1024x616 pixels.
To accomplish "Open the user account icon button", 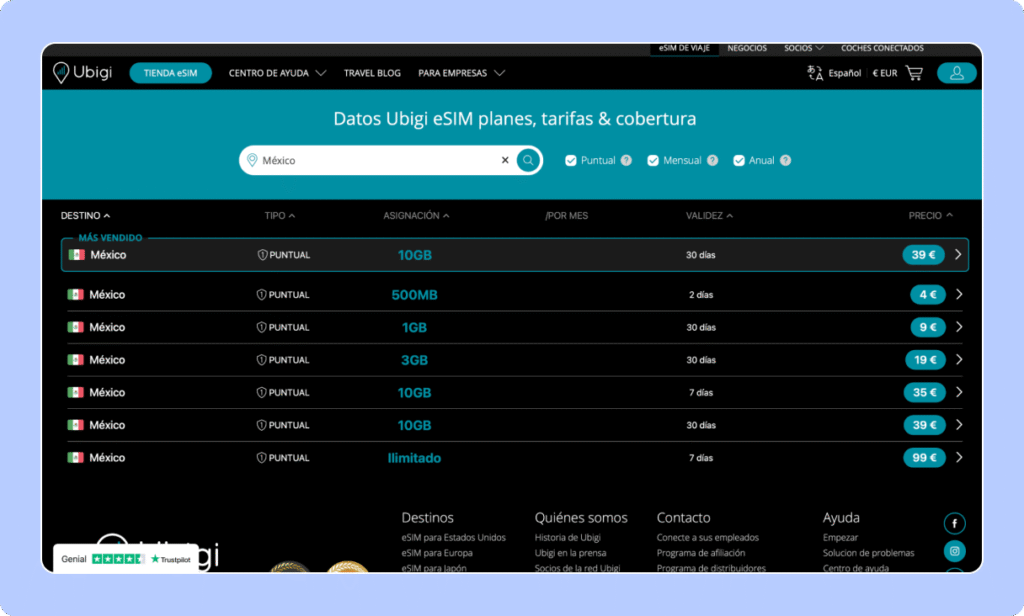I will tap(956, 73).
